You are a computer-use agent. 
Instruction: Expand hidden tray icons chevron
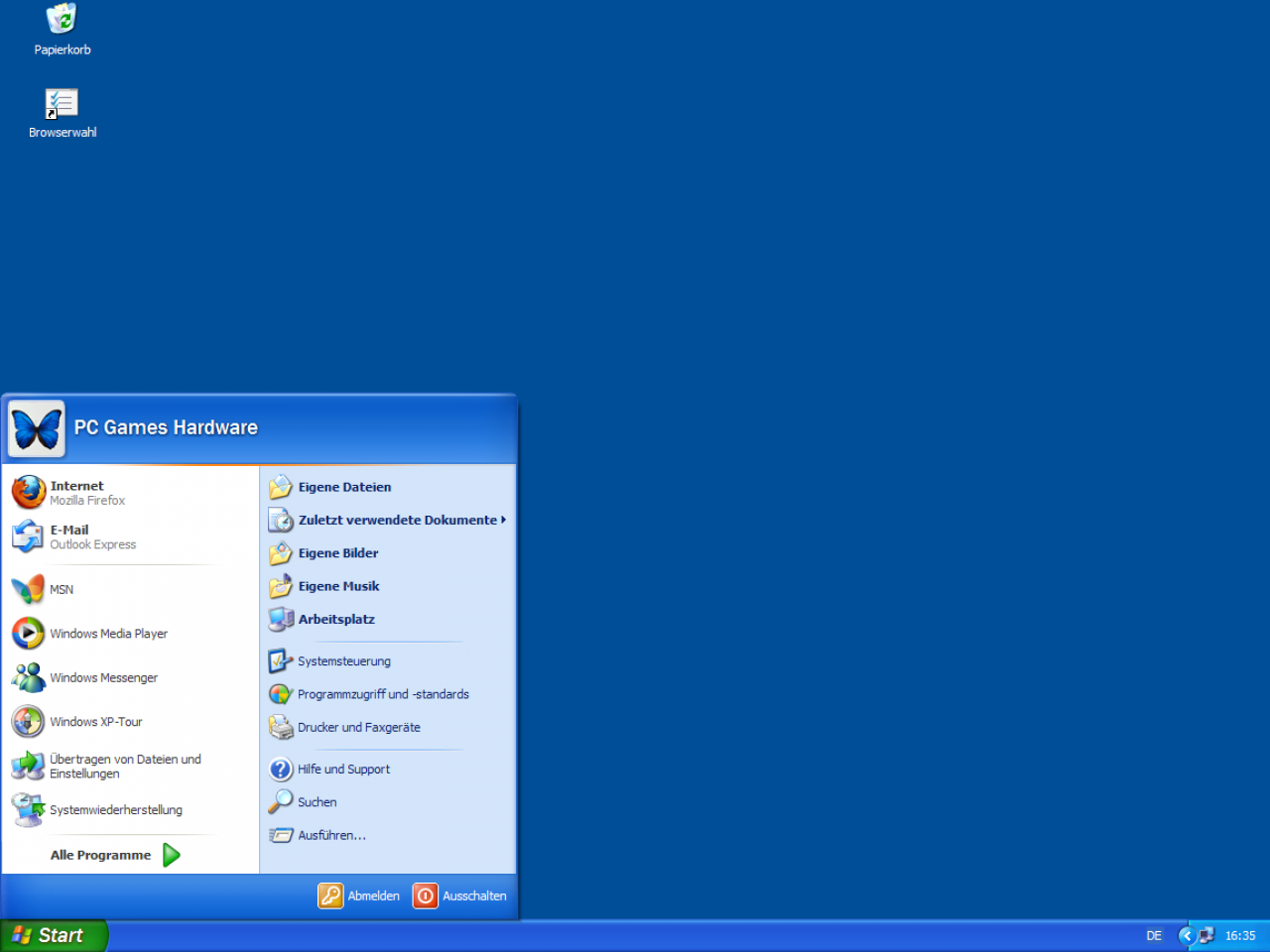coord(1186,935)
